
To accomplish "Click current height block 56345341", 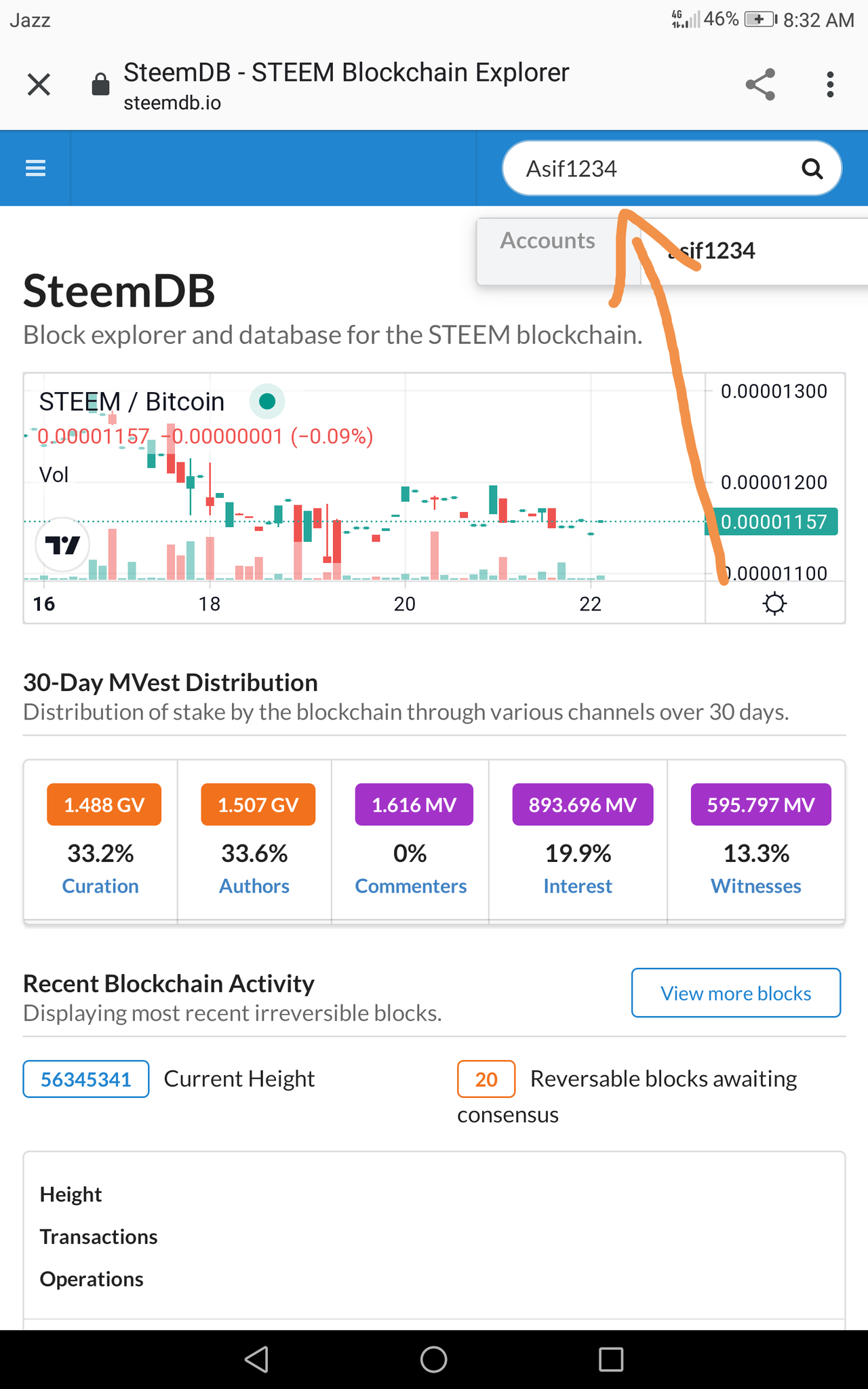I will (x=86, y=1079).
